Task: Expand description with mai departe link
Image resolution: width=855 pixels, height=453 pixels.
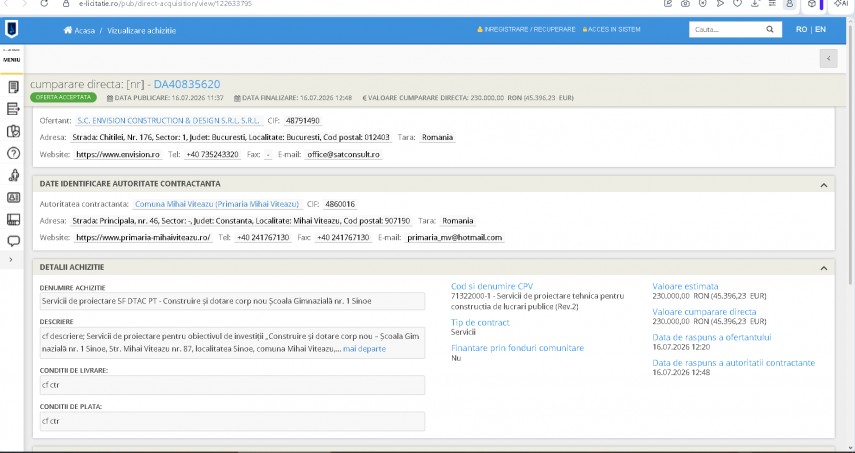Action: [x=364, y=349]
